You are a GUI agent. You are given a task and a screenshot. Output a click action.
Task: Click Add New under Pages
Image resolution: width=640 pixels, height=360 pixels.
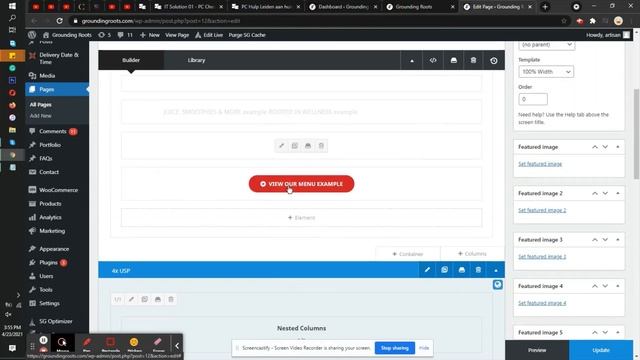pos(40,116)
